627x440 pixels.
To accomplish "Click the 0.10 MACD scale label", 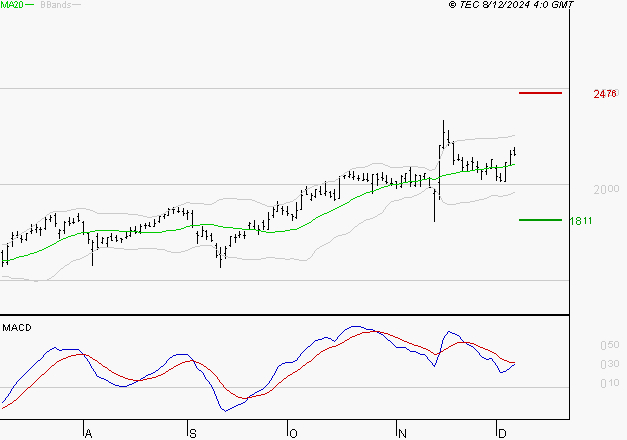I will click(610, 383).
